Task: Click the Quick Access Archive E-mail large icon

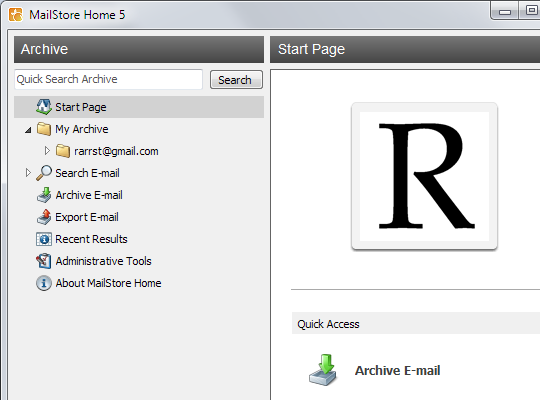Action: tap(323, 370)
